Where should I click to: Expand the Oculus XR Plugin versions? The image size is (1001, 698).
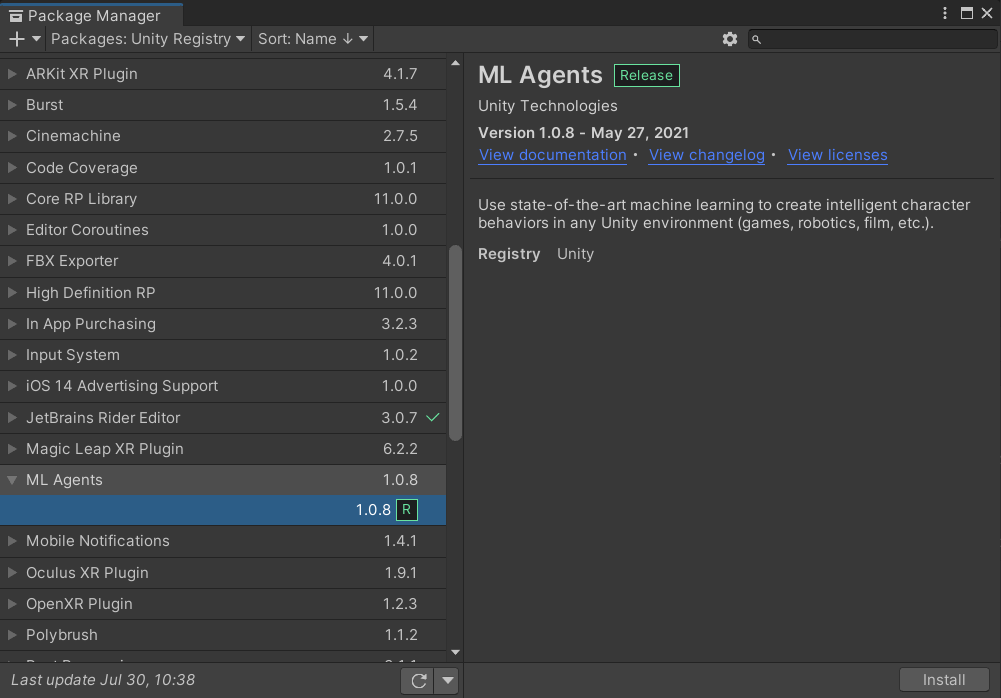(11, 573)
